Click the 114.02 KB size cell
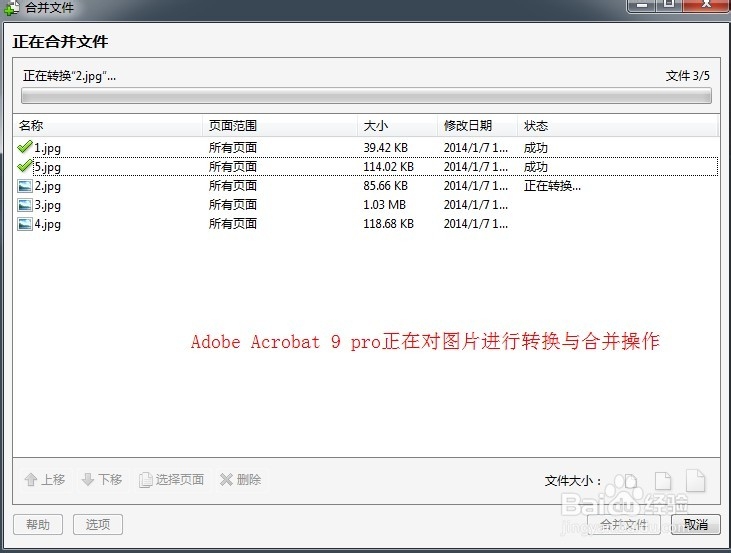This screenshot has width=731, height=553. click(x=388, y=167)
